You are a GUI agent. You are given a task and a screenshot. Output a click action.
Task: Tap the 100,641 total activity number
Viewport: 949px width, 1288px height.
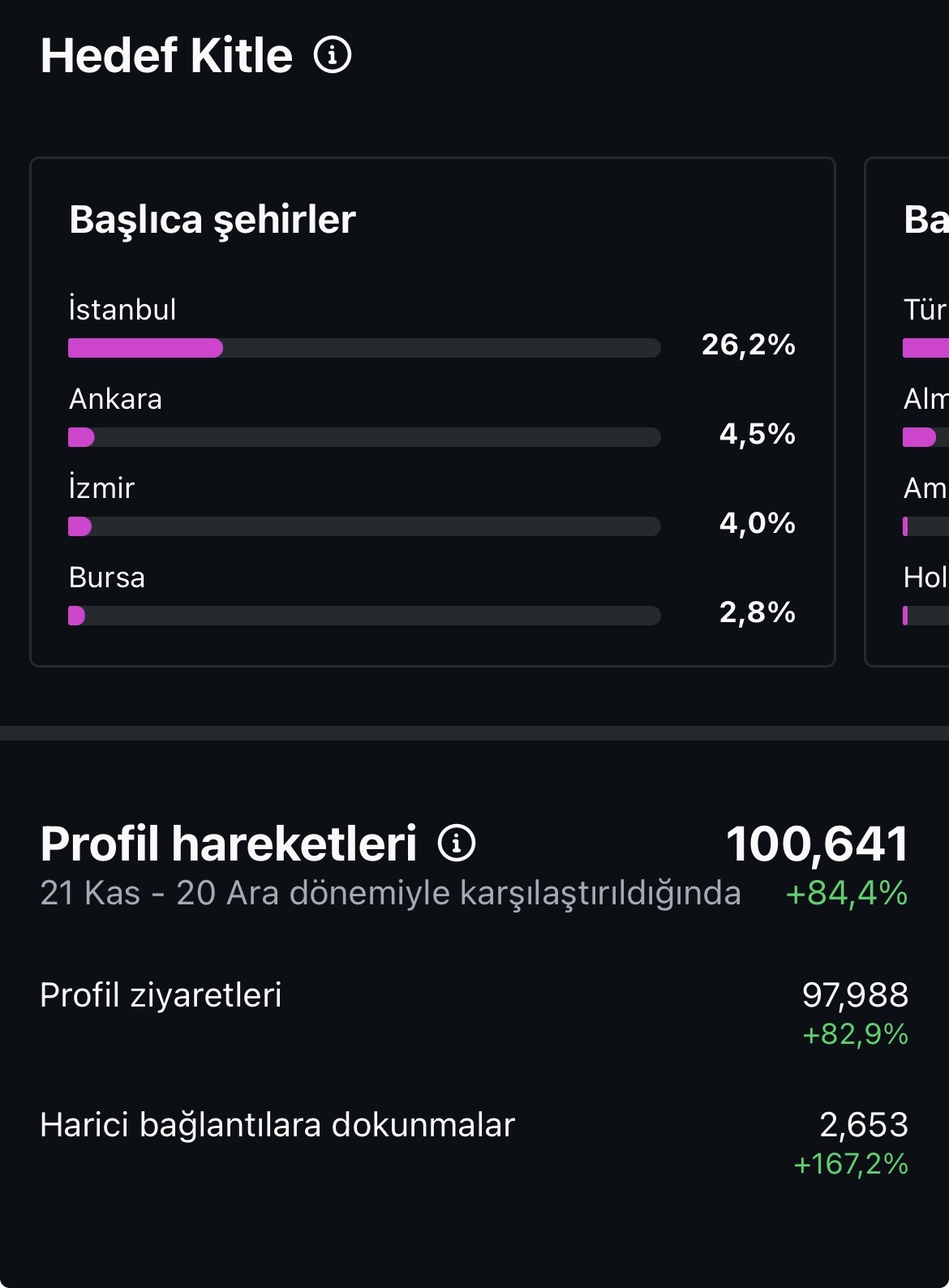pos(817,844)
